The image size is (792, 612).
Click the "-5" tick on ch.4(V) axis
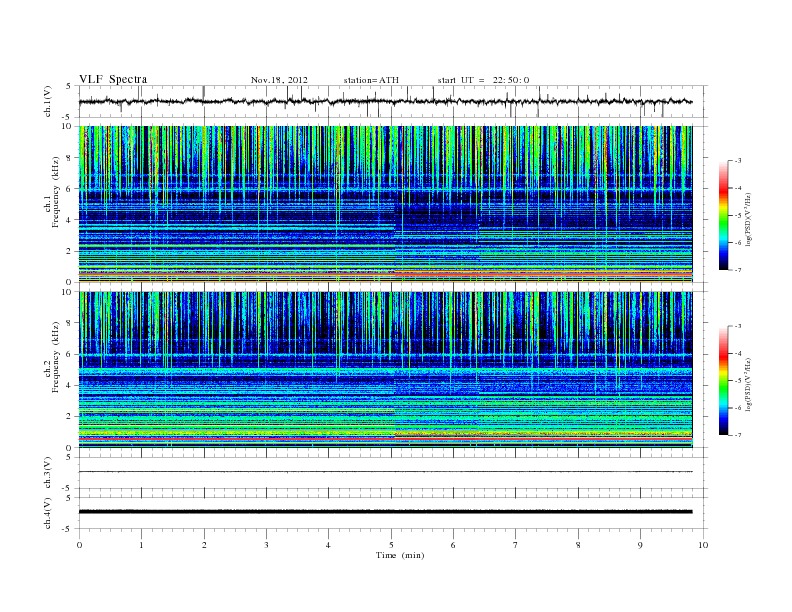point(68,529)
